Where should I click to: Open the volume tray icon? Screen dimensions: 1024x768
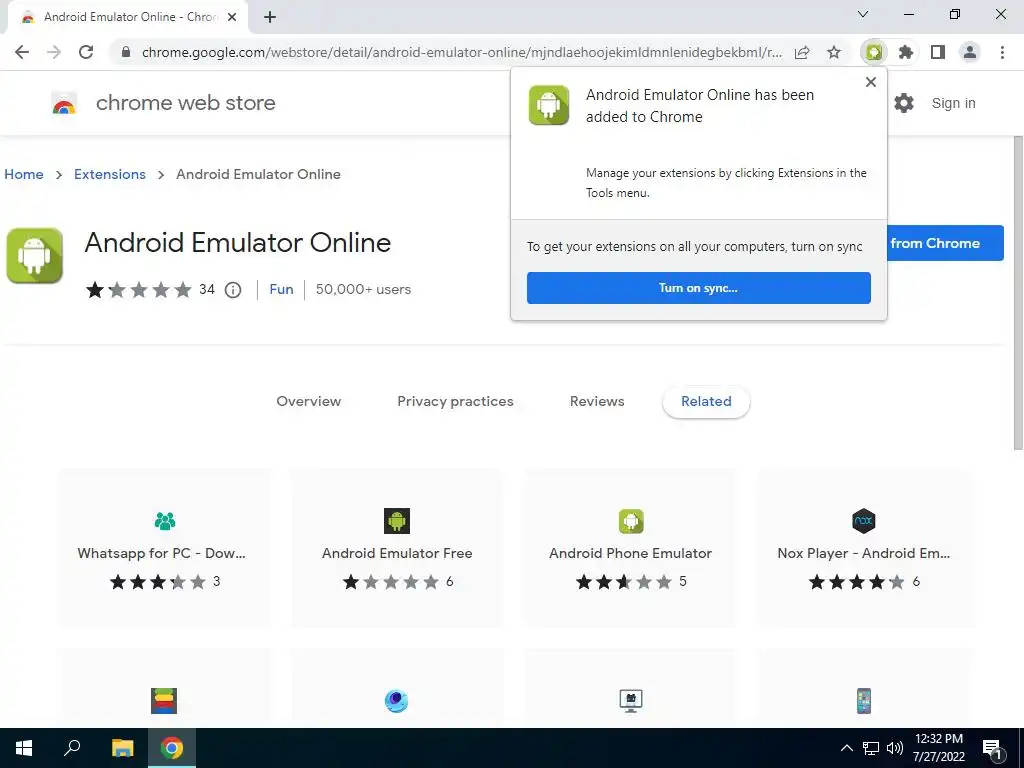[895, 748]
